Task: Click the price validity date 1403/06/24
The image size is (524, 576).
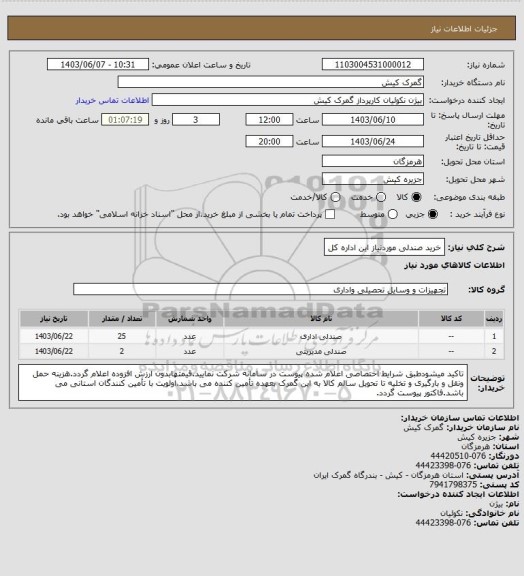Action: point(373,141)
